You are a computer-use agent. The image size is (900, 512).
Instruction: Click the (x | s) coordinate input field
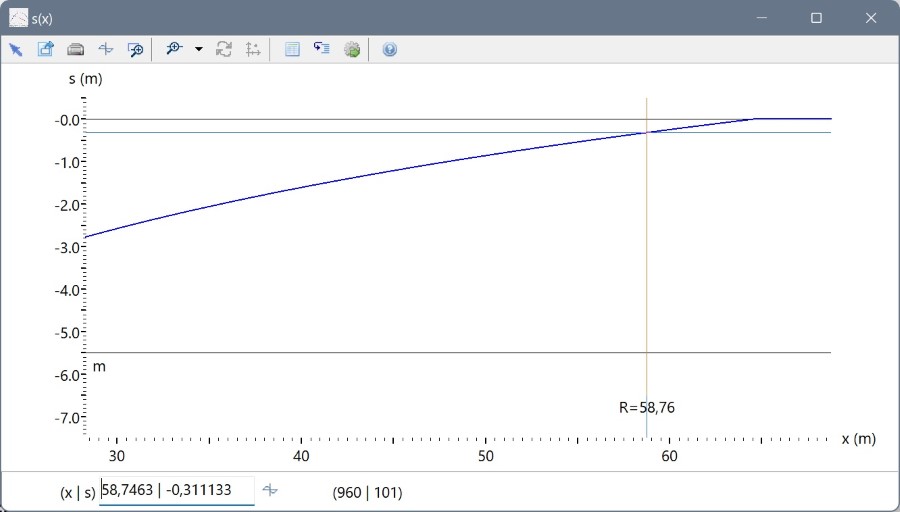176,492
